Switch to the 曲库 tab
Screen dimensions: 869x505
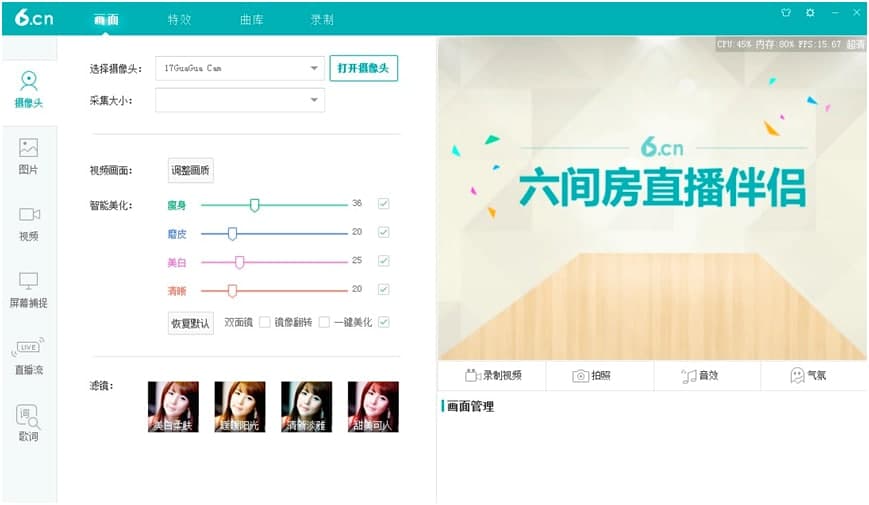pos(251,20)
